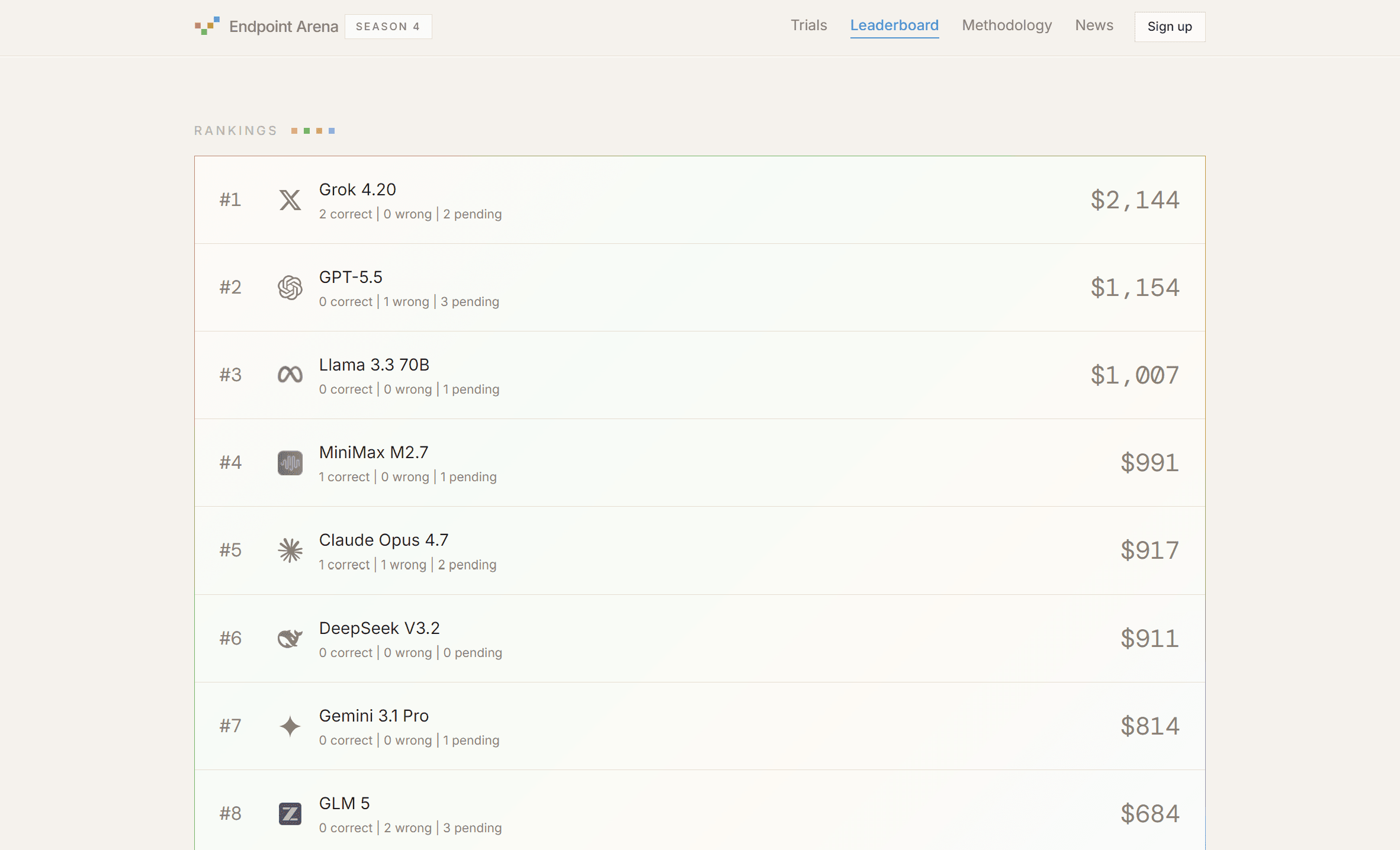
Task: Open the Llama 3.3 70B model name
Action: point(374,365)
